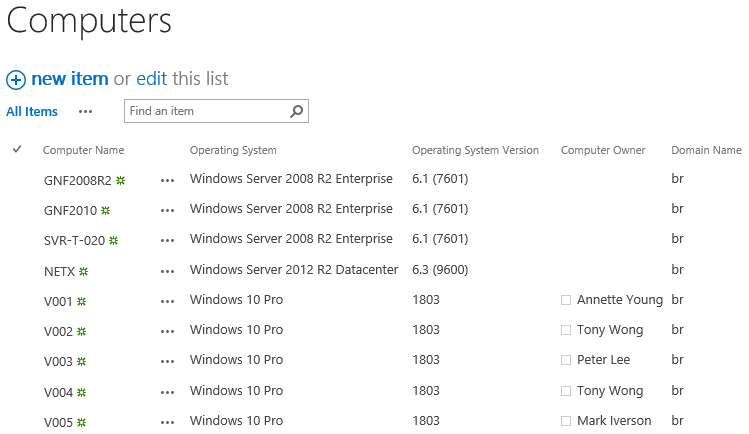
Task: Click the plus icon beside new item
Action: tap(16, 79)
